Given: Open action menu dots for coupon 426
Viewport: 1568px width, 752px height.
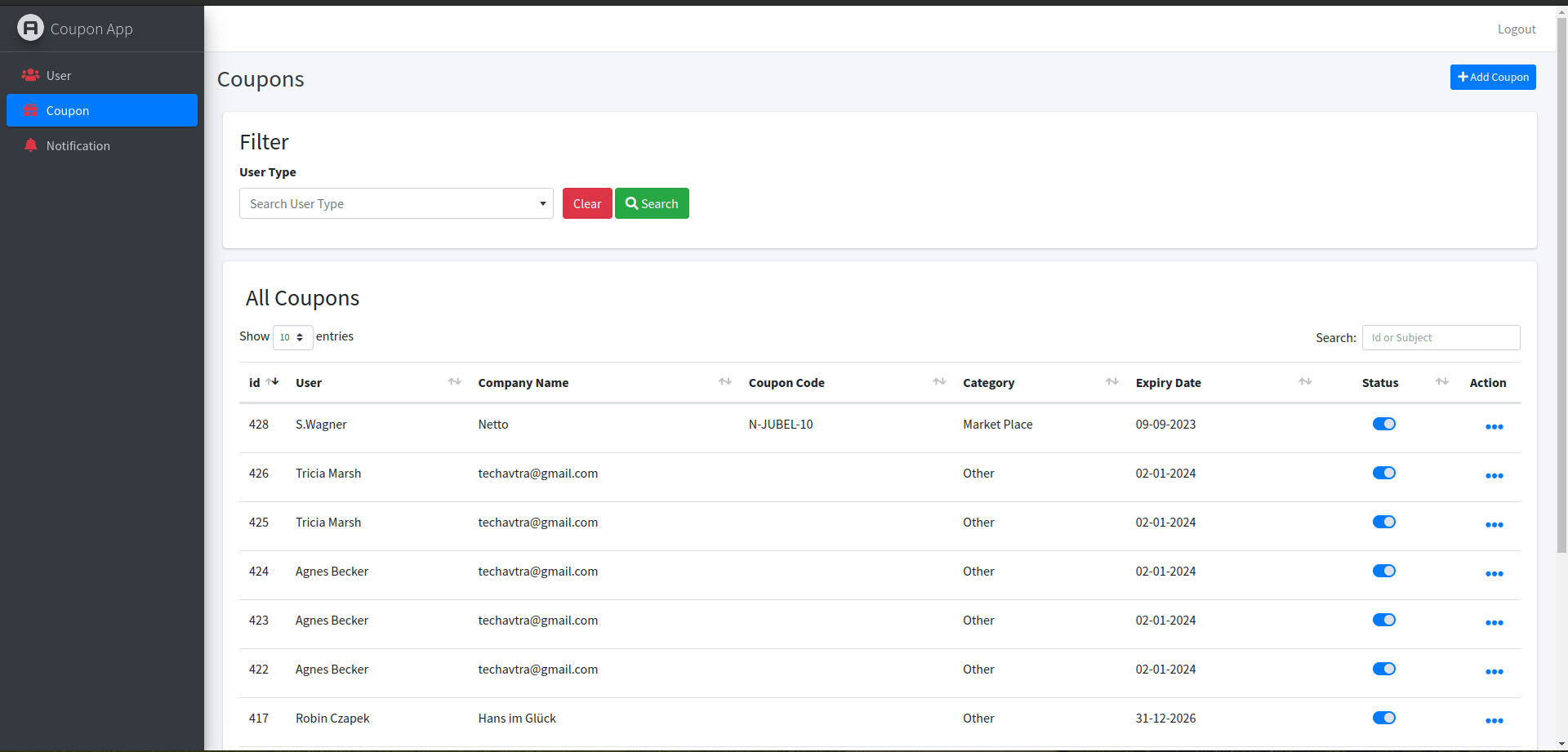Looking at the screenshot, I should [x=1494, y=476].
